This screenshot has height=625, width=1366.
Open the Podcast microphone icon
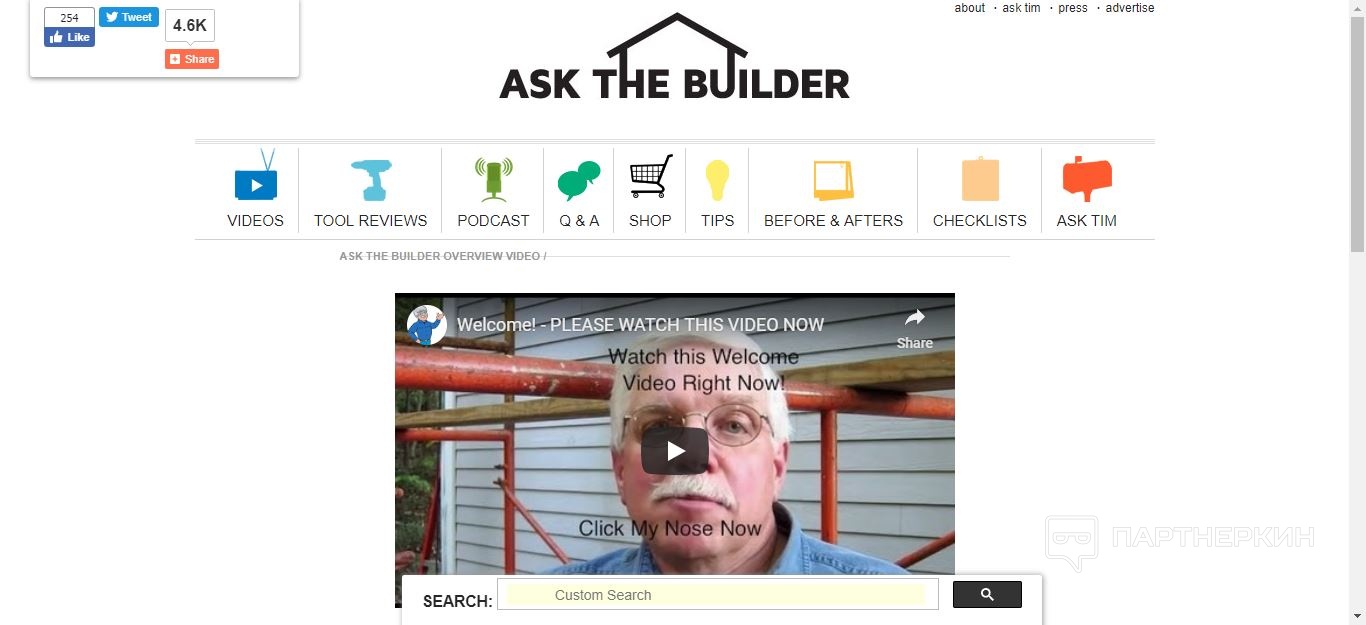(493, 180)
